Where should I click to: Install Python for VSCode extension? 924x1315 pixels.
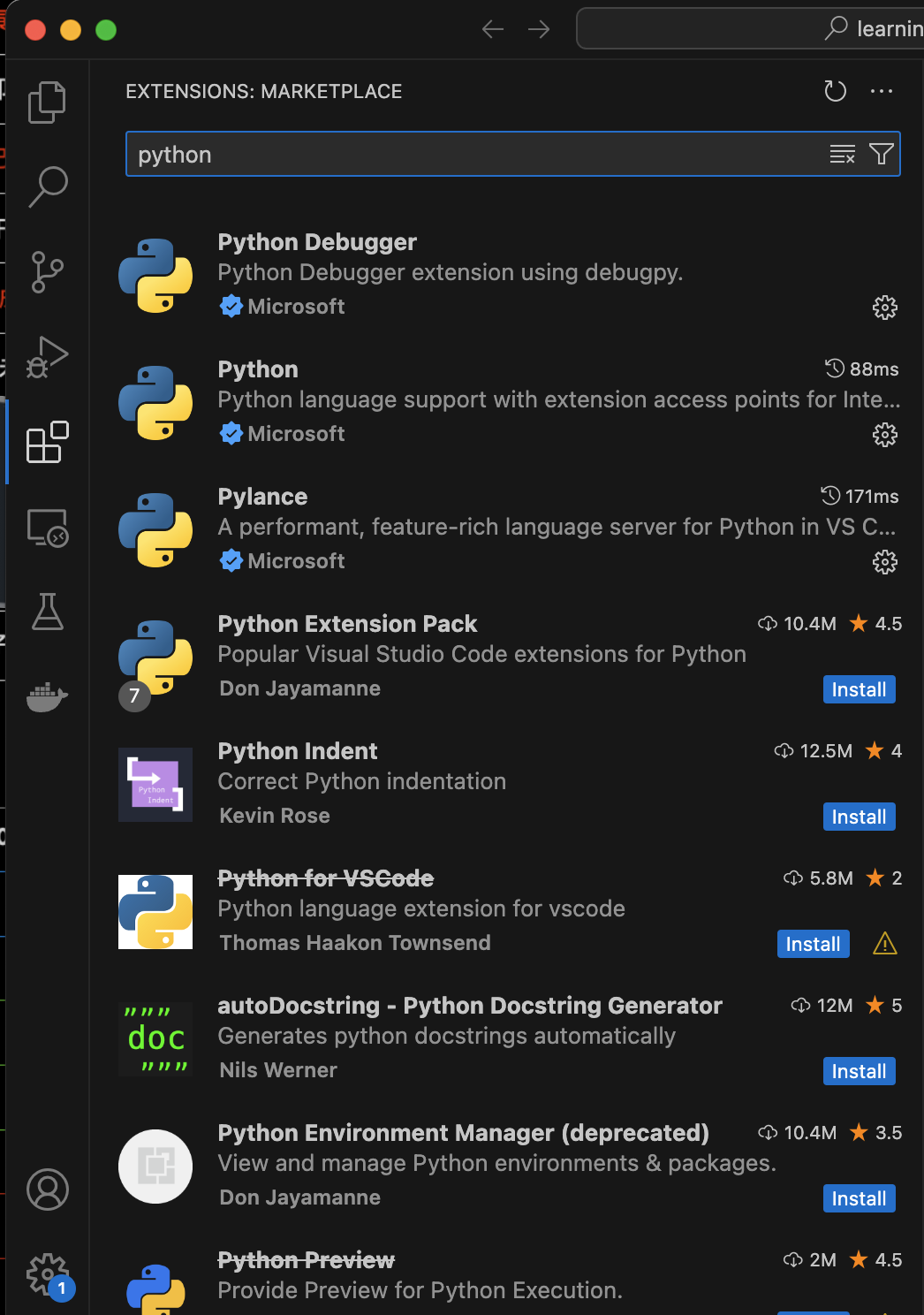tap(814, 944)
